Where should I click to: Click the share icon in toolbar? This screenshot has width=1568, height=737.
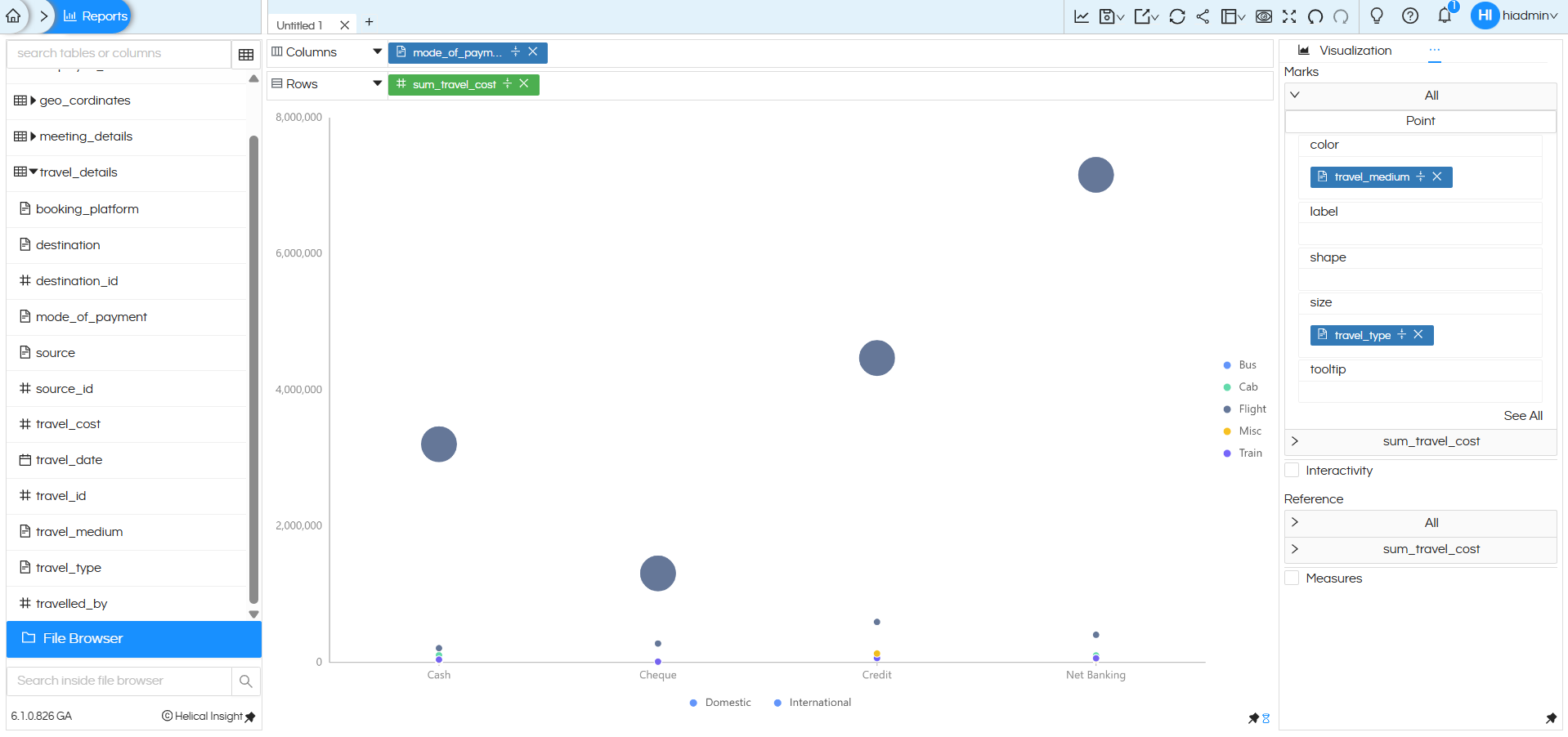pyautogui.click(x=1203, y=16)
